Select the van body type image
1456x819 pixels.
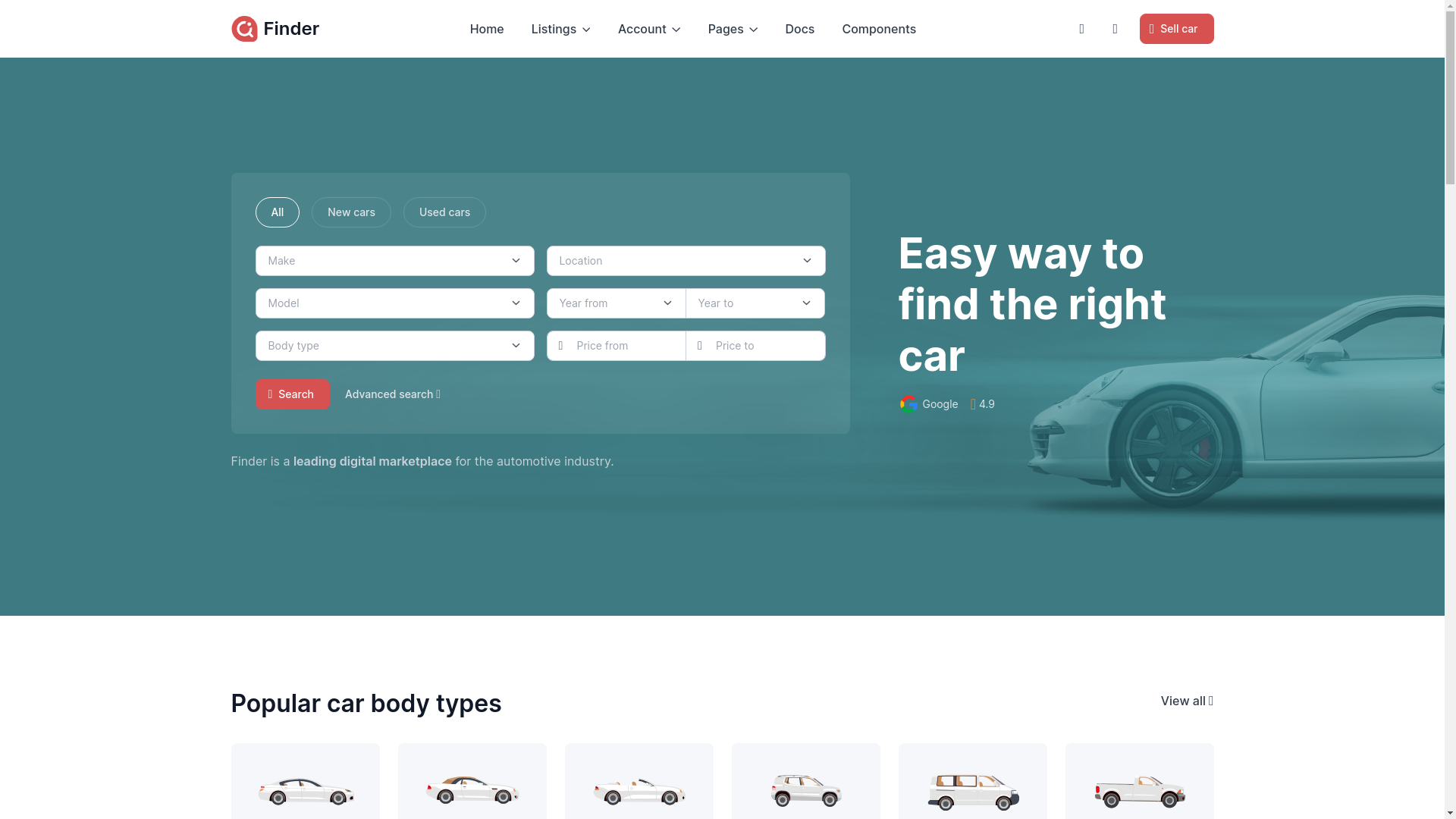pos(973,791)
